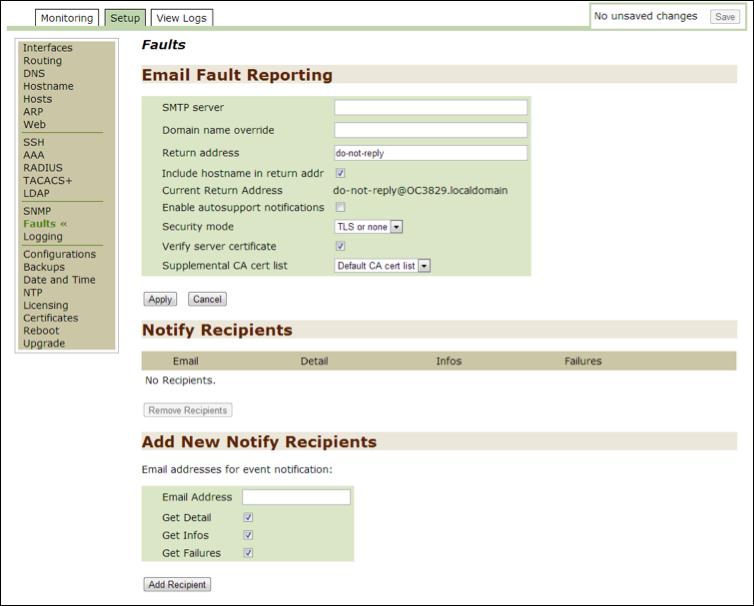Click the Setup tab
The height and width of the screenshot is (606, 754).
coord(125,18)
